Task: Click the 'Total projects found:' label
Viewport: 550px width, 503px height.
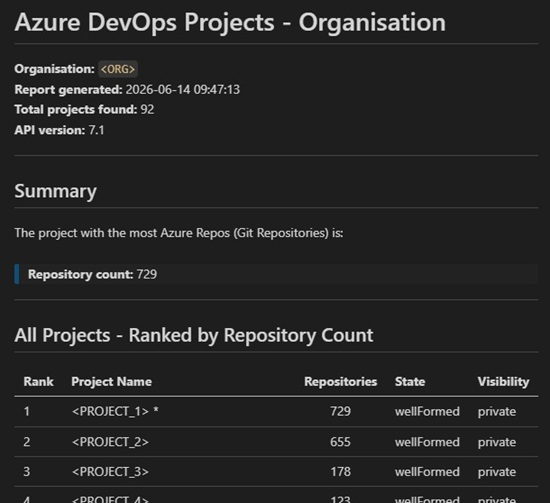Action: (75, 109)
